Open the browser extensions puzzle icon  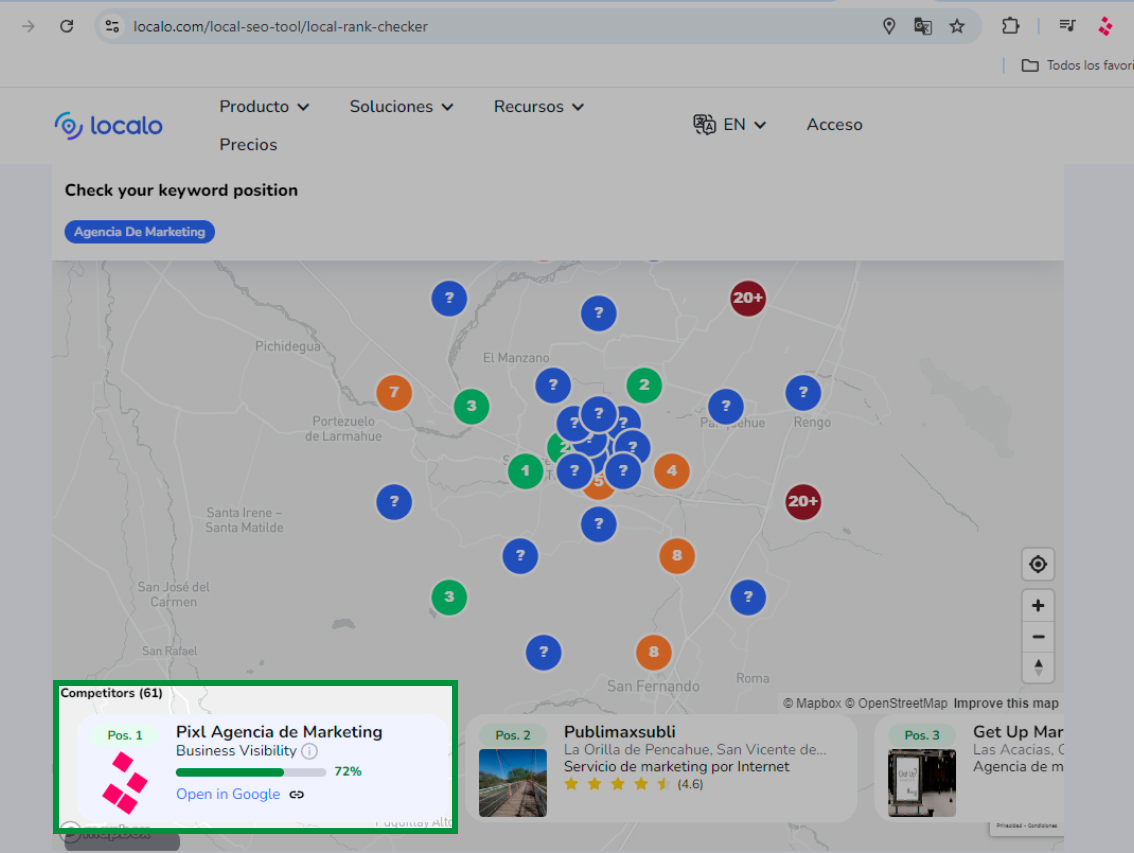coord(1010,27)
